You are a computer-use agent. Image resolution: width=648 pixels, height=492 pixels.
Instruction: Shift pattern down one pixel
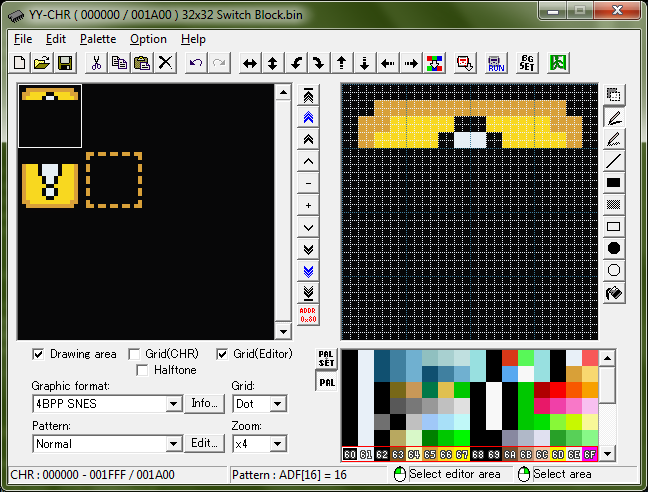pyautogui.click(x=364, y=63)
